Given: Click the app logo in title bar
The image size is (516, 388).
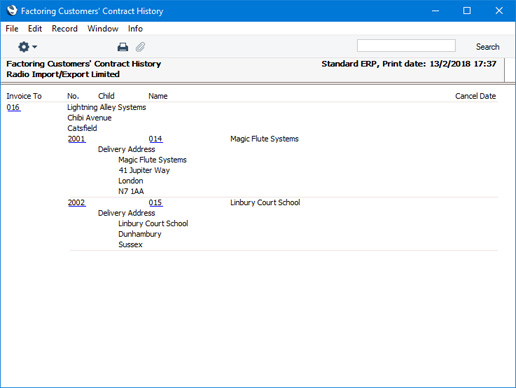Looking at the screenshot, I should pos(12,11).
